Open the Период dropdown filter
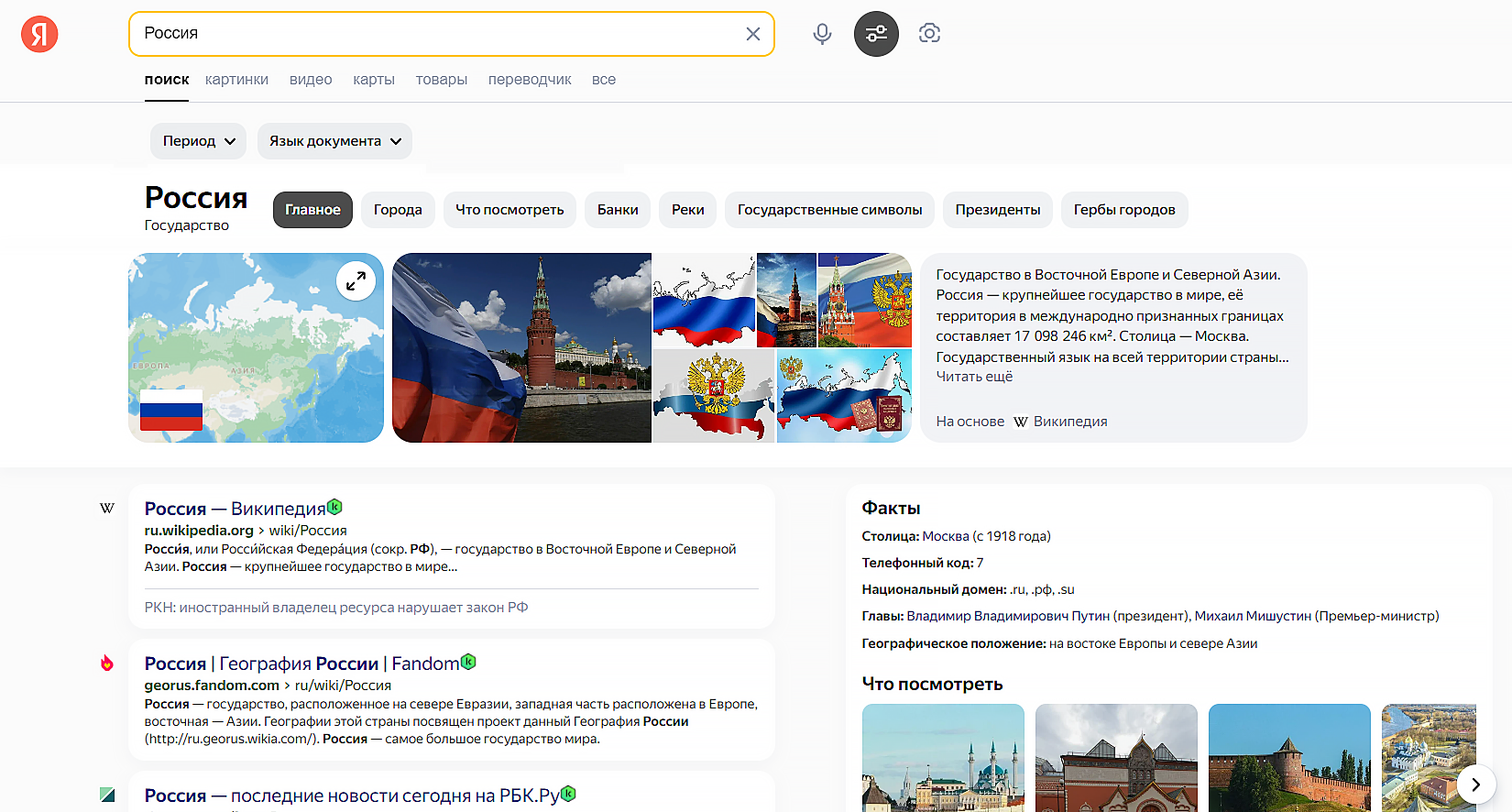Screen dimensions: 1512x812 coord(199,141)
